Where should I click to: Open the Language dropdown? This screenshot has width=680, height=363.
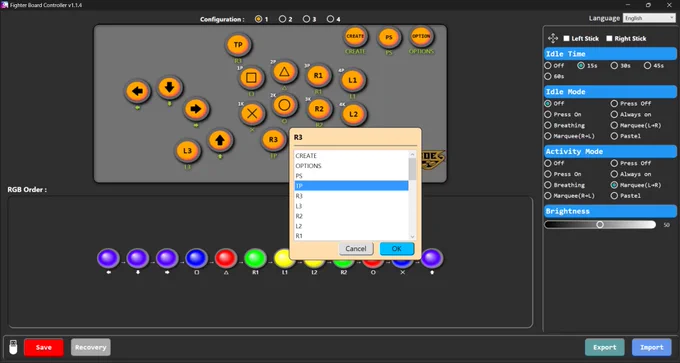coord(649,18)
